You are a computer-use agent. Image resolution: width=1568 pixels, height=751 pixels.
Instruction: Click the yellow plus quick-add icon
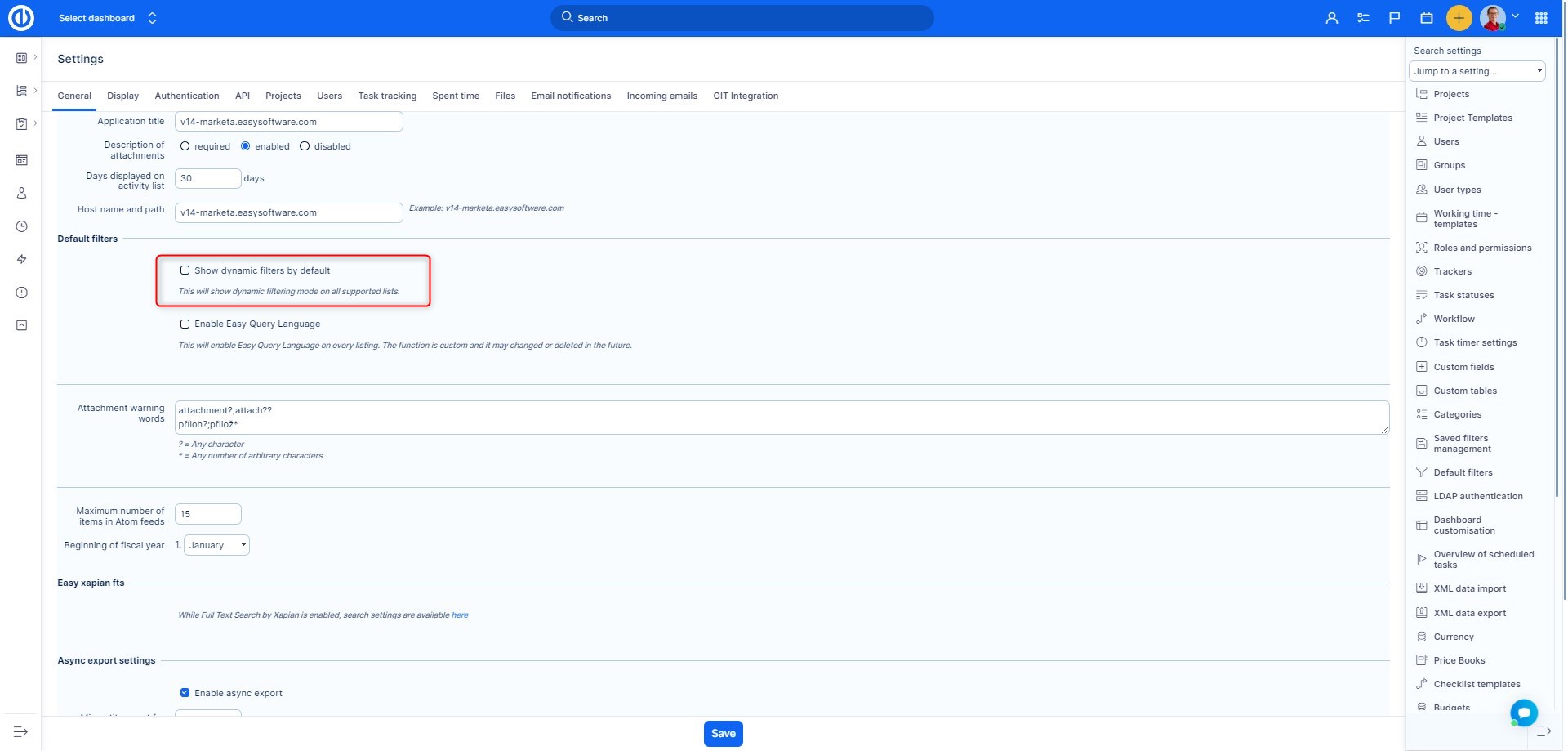pos(1459,18)
